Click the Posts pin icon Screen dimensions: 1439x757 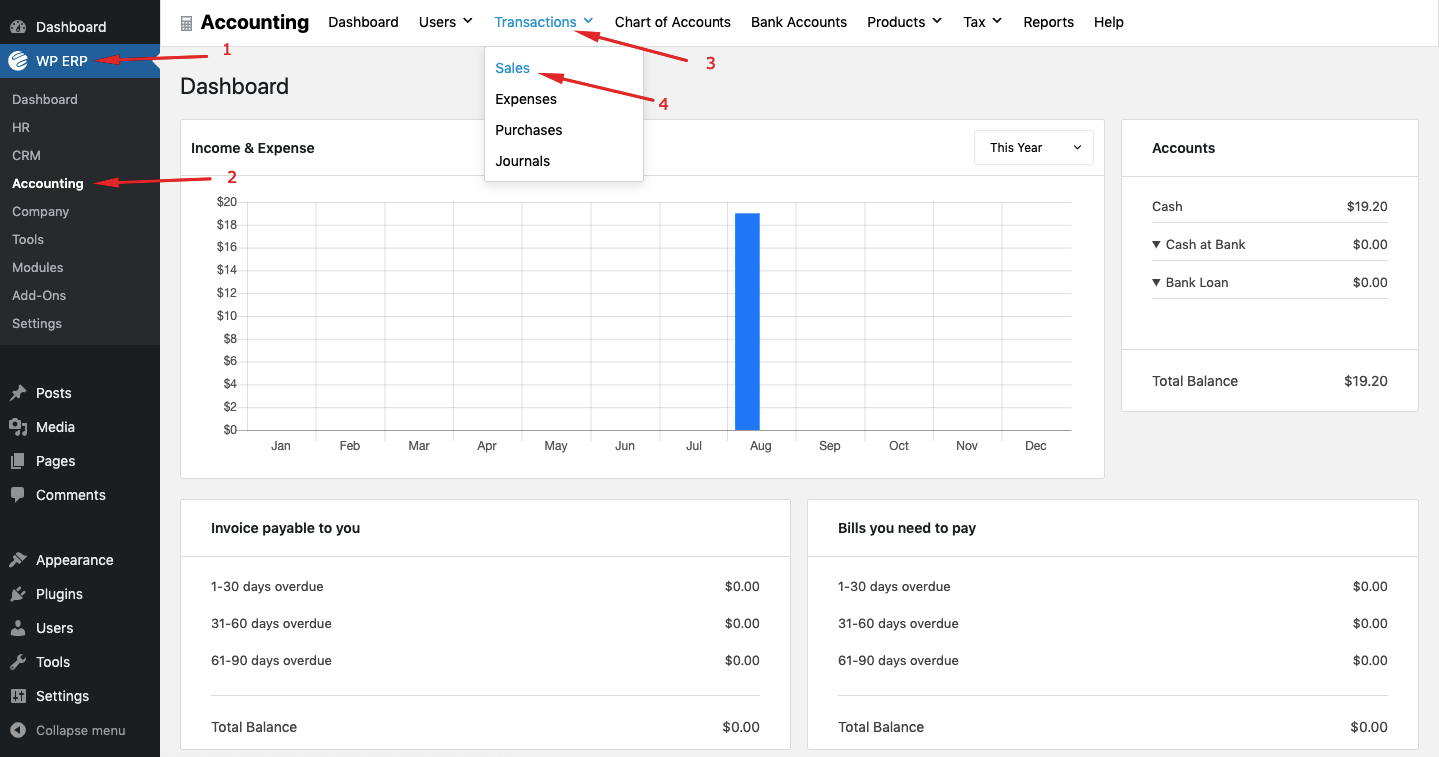(18, 393)
